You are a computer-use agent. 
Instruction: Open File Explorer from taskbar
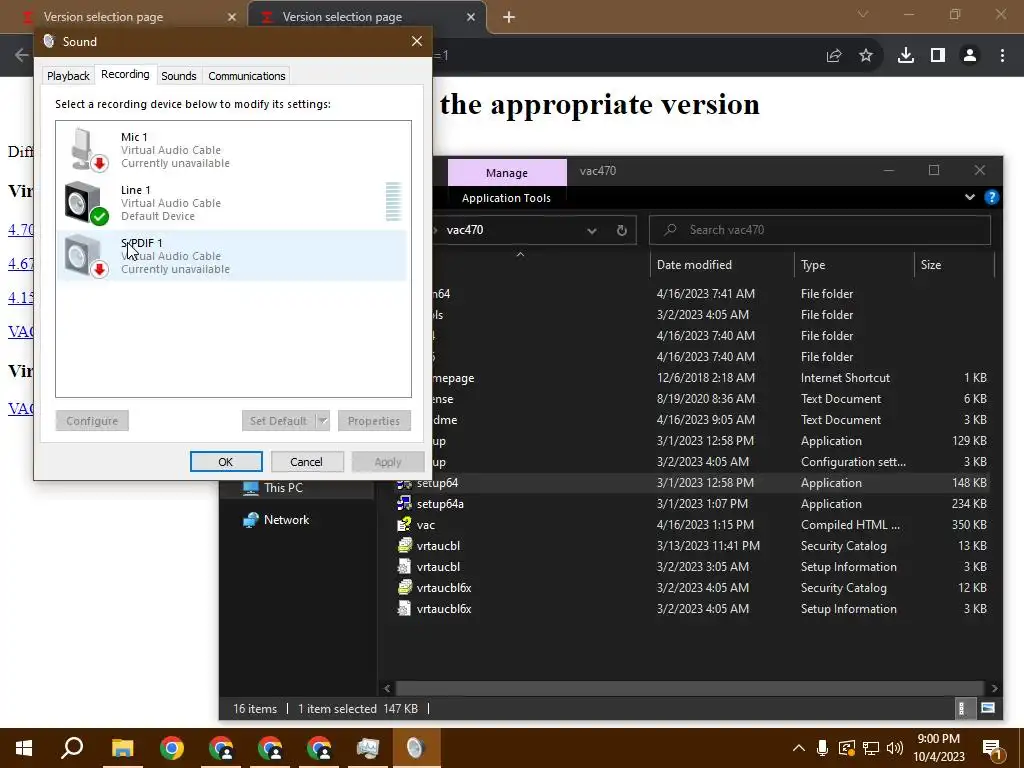pos(122,748)
